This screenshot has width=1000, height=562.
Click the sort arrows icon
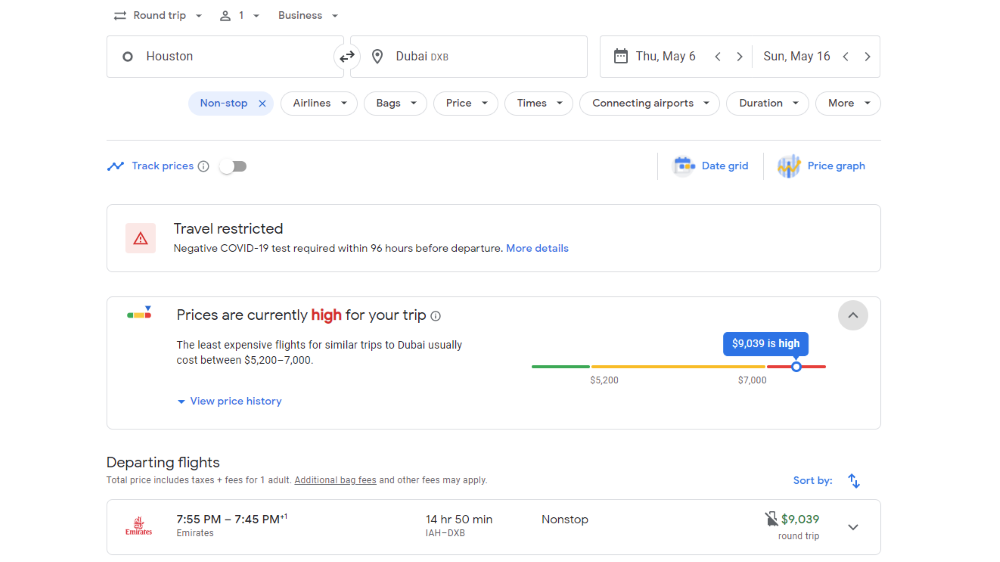click(x=854, y=481)
